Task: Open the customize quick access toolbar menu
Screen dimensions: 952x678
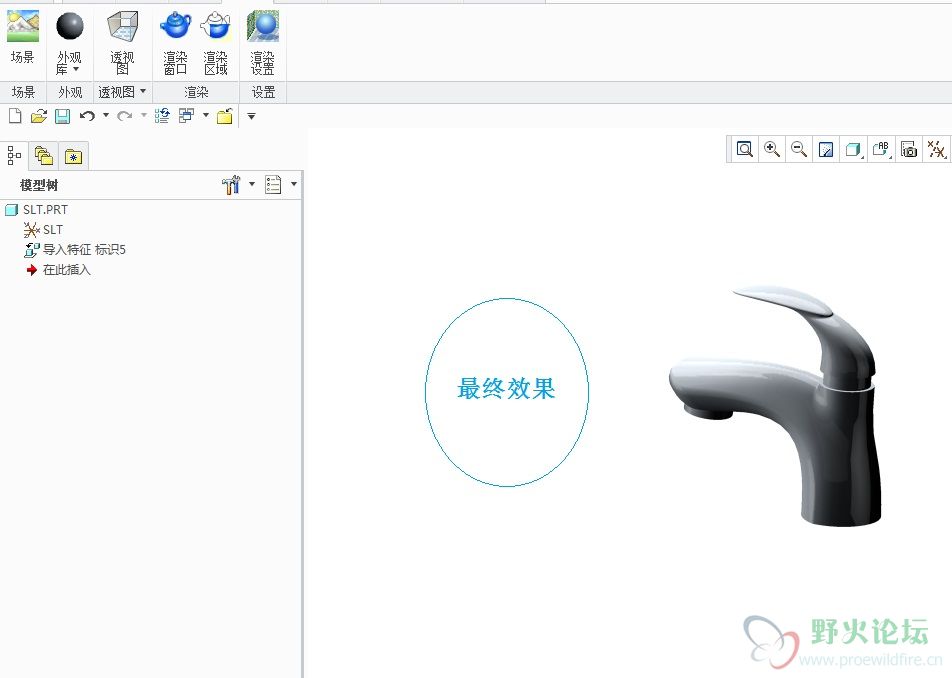Action: click(251, 116)
